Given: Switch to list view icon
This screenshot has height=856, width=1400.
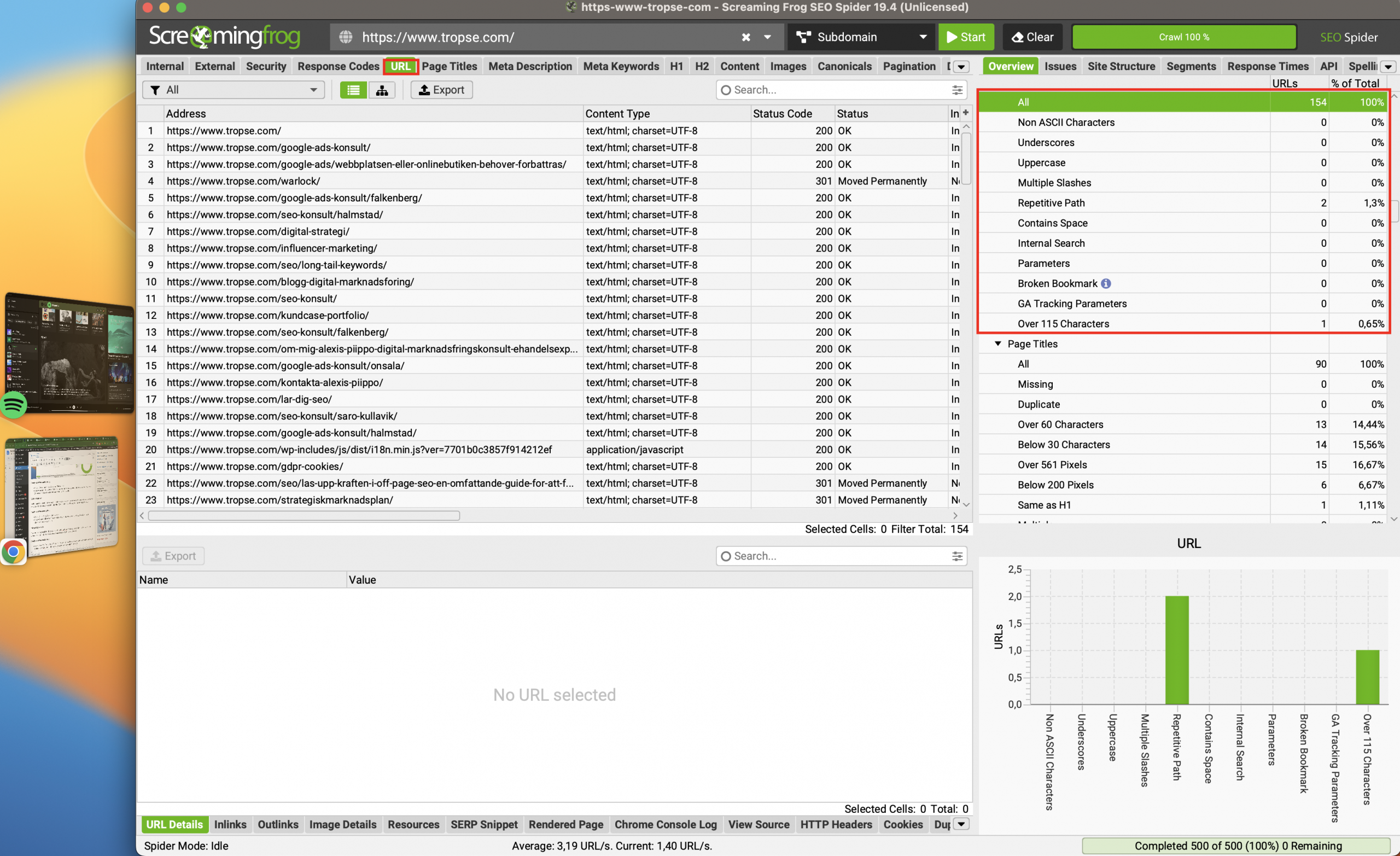Looking at the screenshot, I should point(353,90).
